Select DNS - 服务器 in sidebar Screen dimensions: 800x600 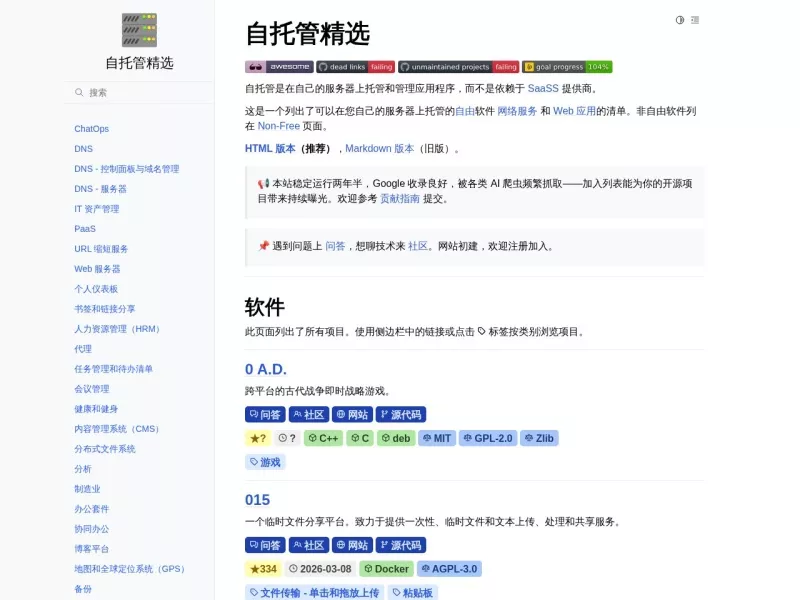100,189
